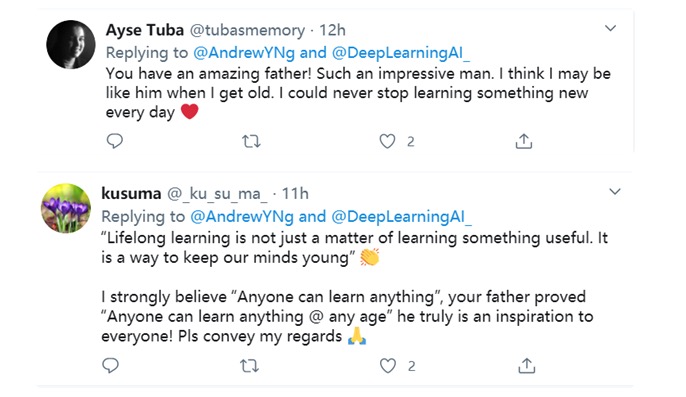This screenshot has height=397, width=686.
Task: Share Ayse Tuba's tweet
Action: (524, 141)
